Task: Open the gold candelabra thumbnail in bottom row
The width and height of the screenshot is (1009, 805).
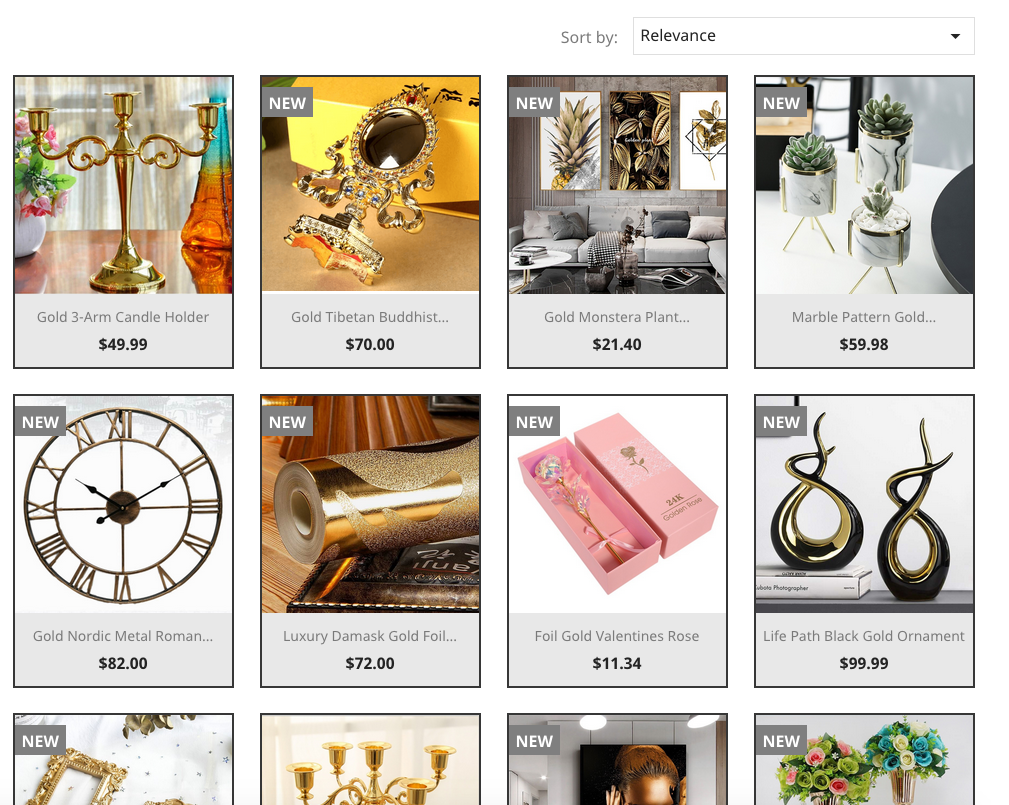Action: pos(371,760)
